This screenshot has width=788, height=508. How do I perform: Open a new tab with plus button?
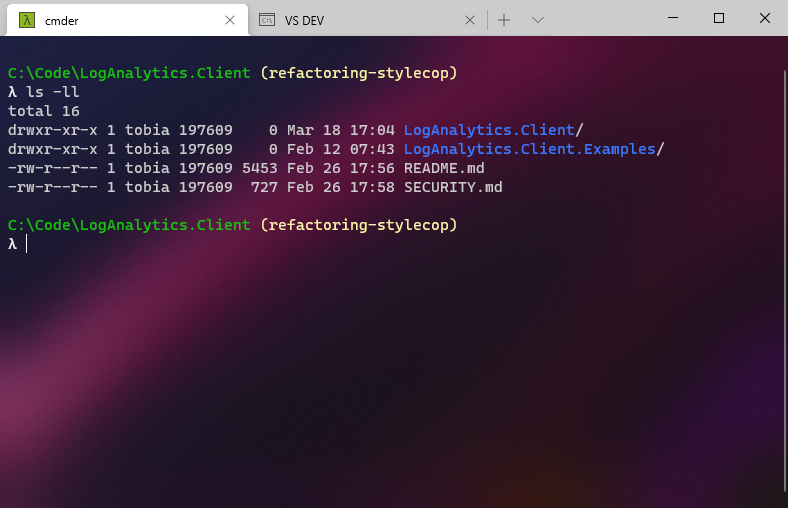point(504,20)
